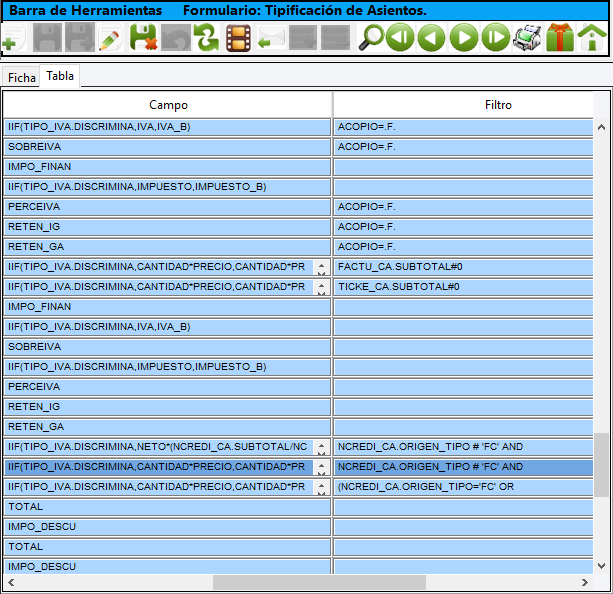Select first SOBREIVA row with ACOPIO filter
The width and height of the screenshot is (613, 594).
[167, 147]
